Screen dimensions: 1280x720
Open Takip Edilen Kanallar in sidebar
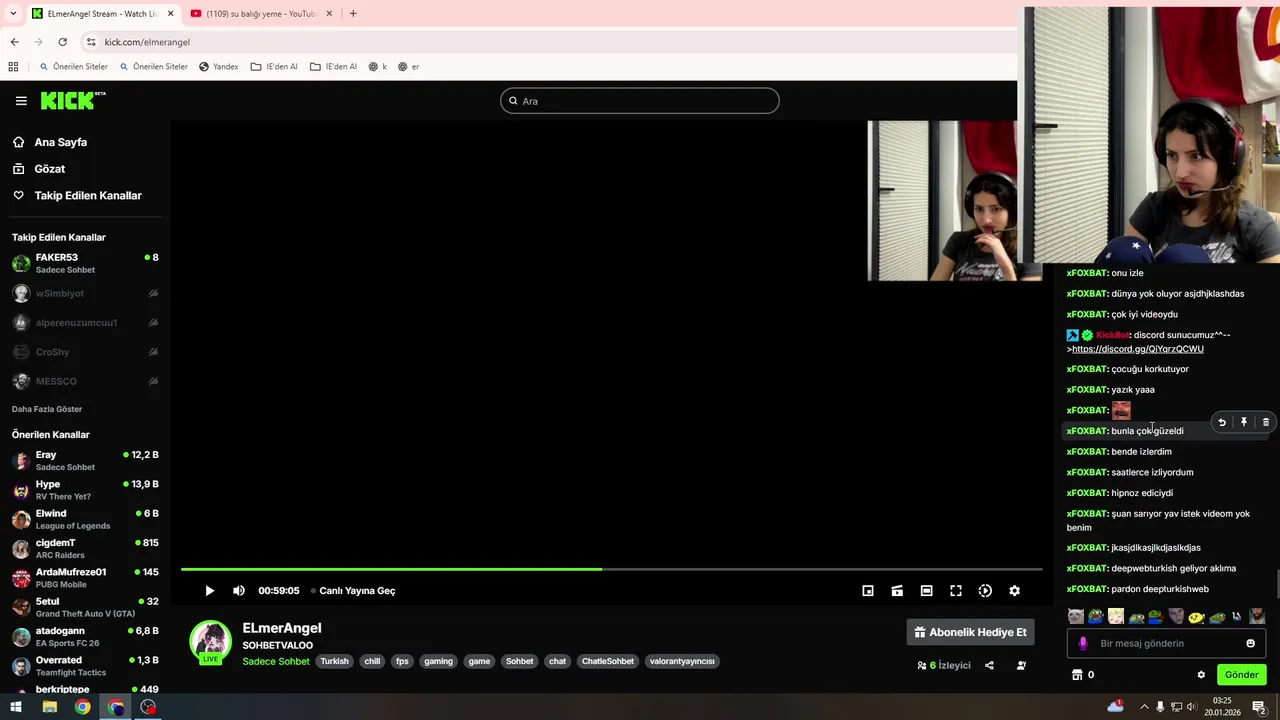click(88, 195)
